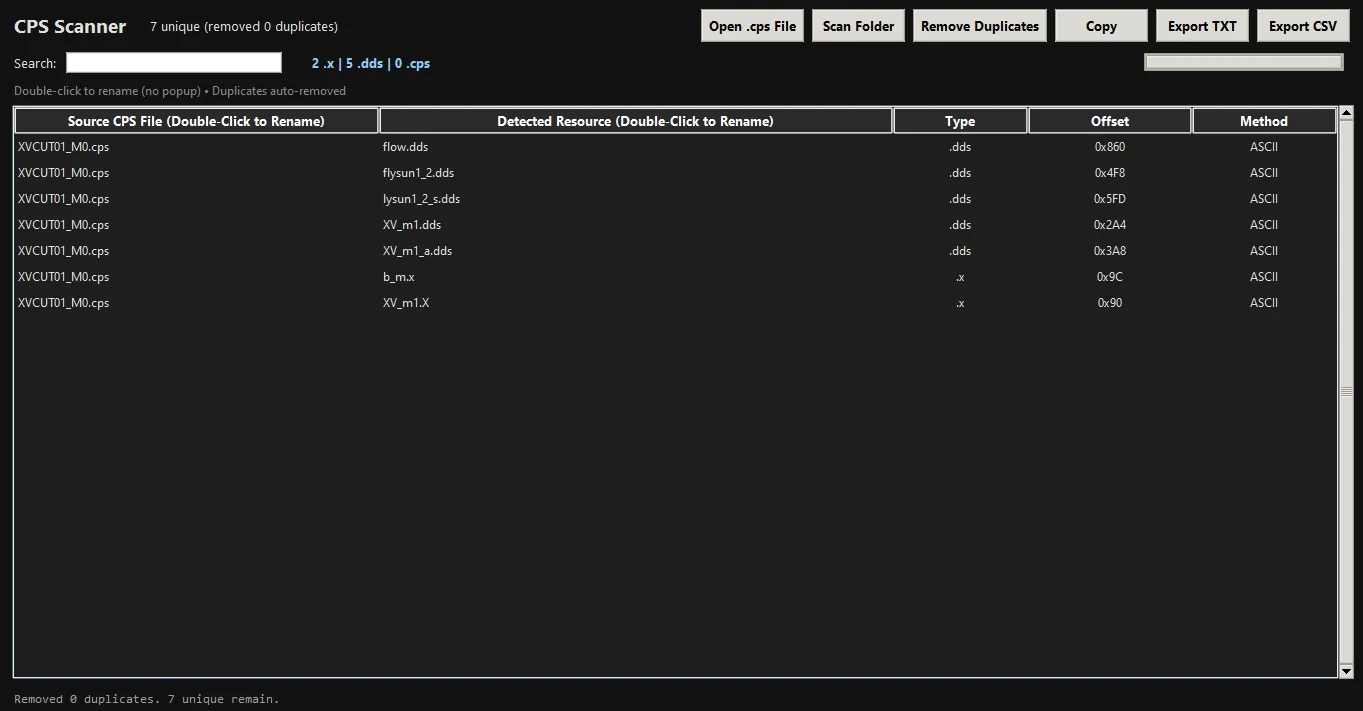Export results with Export TXT
Screen dimensions: 1363x711
pos(1202,26)
